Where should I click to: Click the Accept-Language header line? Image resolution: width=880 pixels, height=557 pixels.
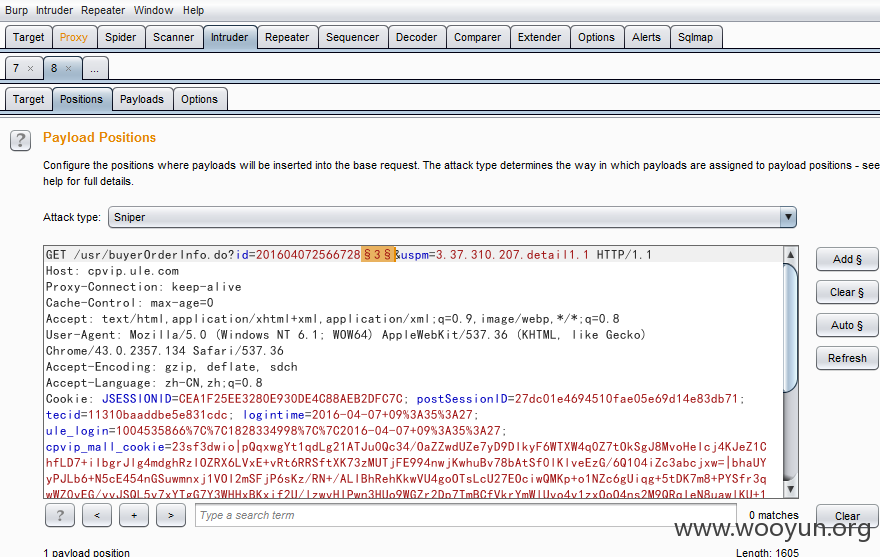[154, 383]
